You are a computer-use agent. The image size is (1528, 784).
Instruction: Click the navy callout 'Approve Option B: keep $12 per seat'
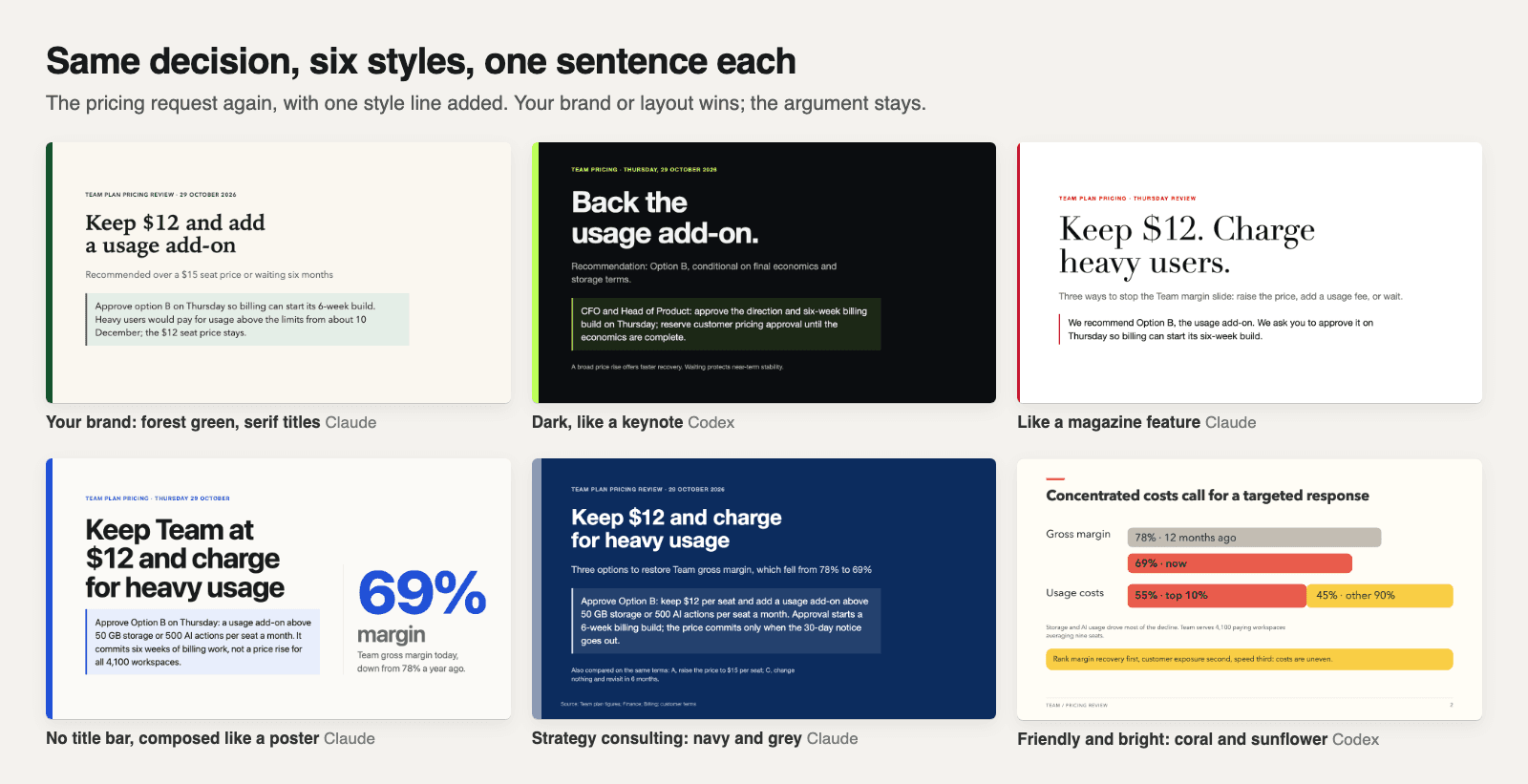tap(726, 621)
